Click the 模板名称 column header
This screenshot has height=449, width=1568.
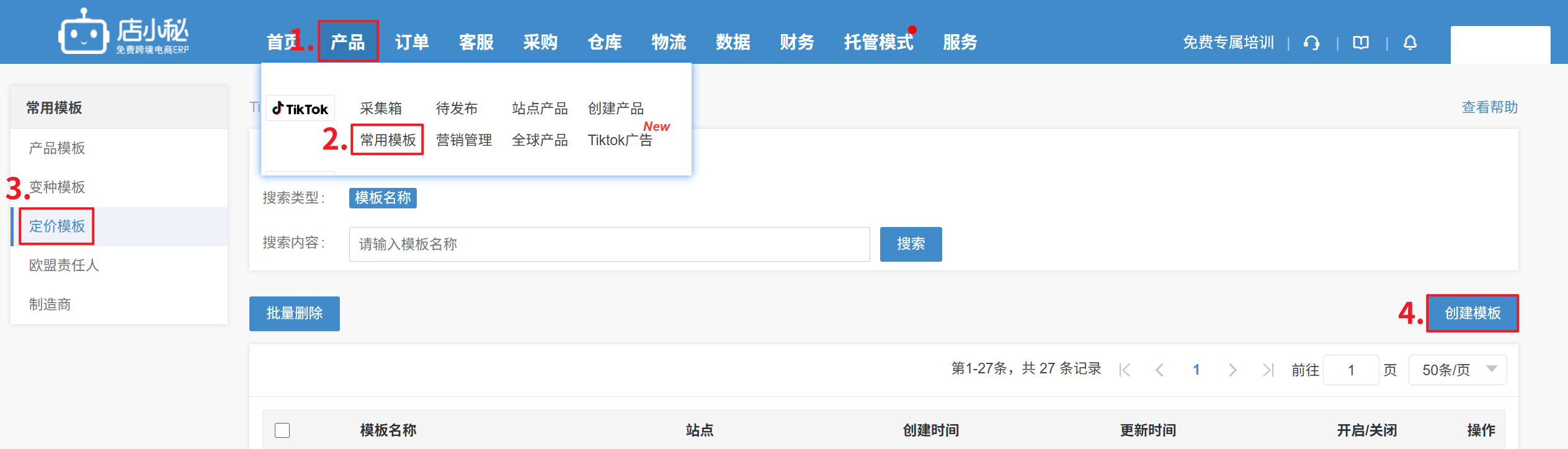(x=388, y=430)
